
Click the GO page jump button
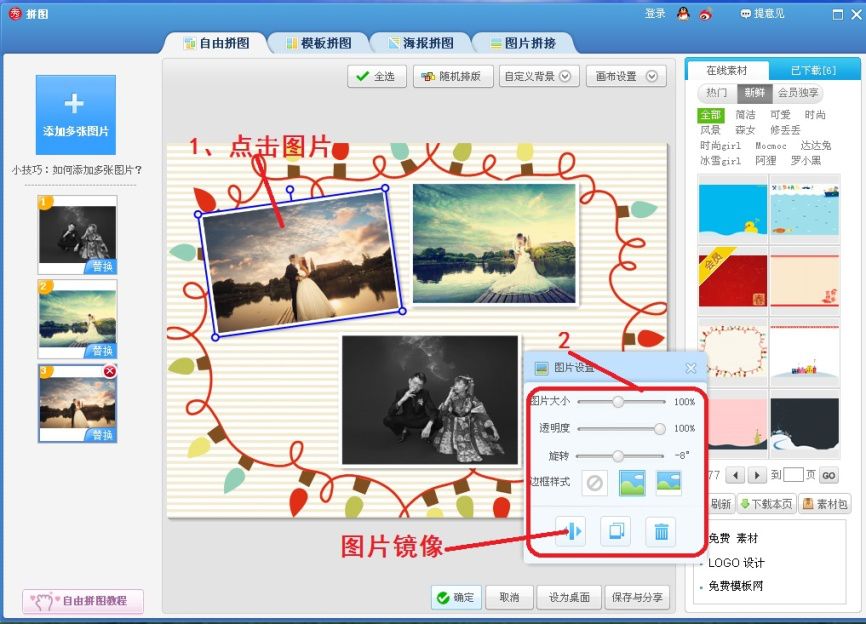[828, 475]
